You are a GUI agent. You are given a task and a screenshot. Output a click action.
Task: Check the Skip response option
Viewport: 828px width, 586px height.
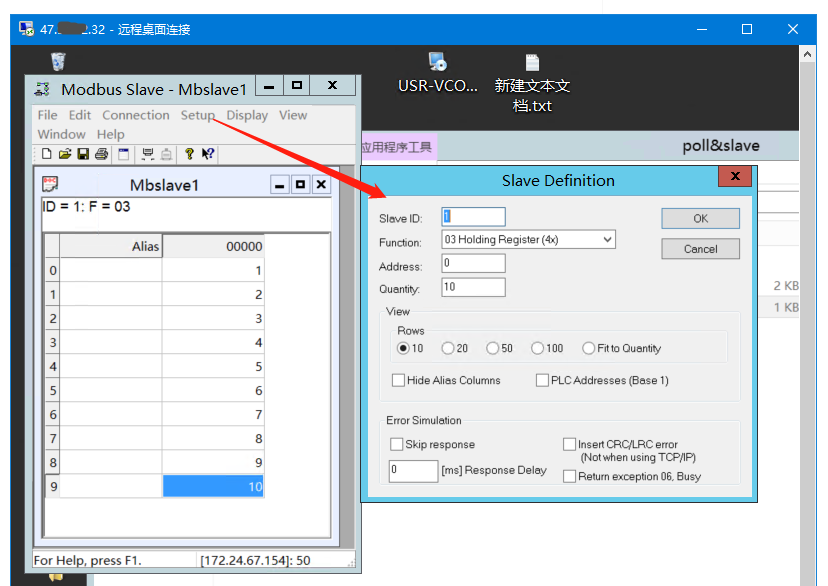(x=396, y=445)
